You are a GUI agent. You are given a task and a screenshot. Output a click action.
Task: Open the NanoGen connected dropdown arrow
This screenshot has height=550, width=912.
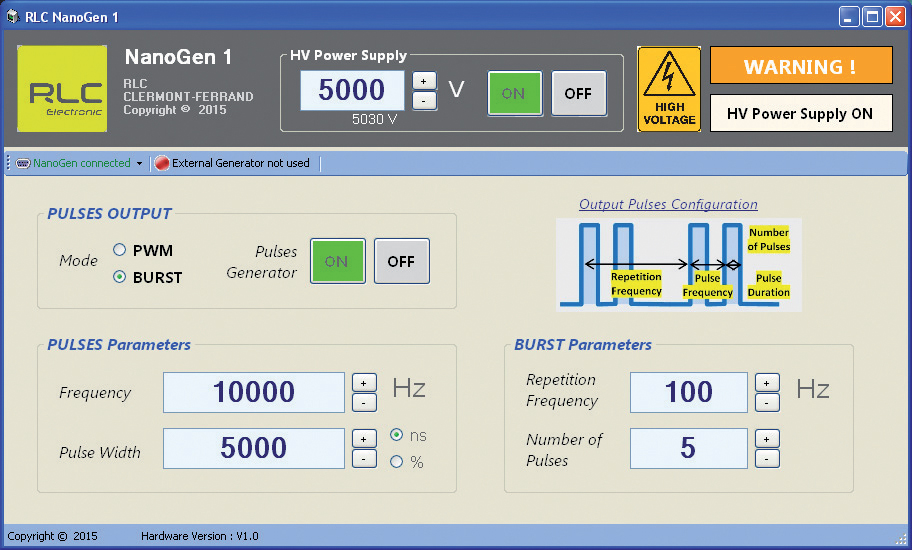[140, 163]
